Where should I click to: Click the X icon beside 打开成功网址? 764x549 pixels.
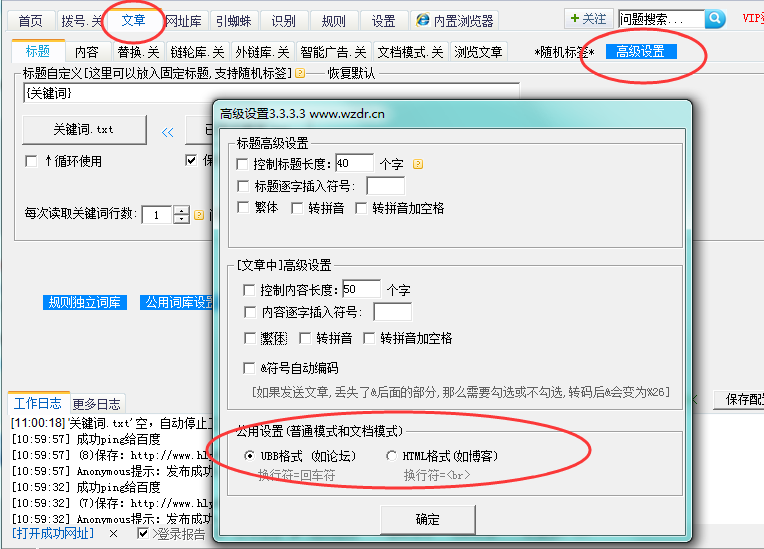113,534
